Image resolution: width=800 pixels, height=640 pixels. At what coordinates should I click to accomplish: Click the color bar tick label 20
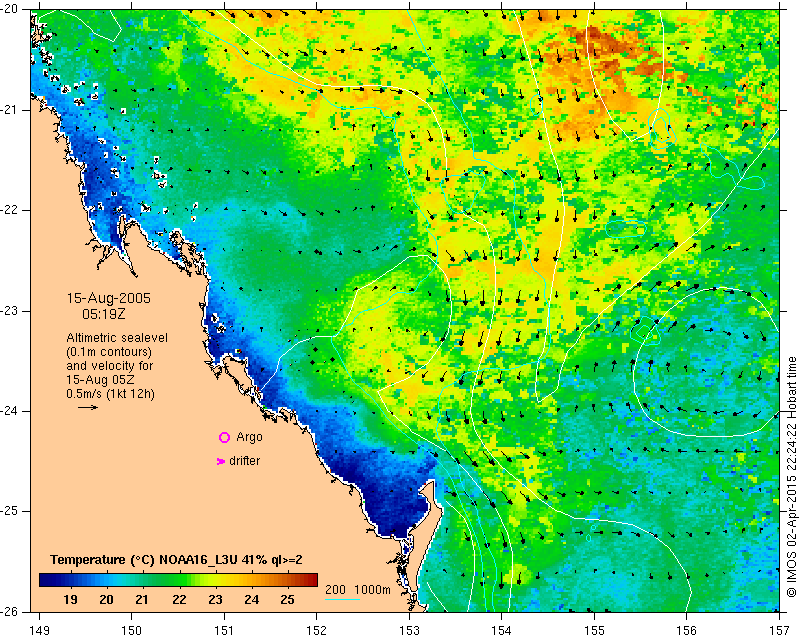point(106,599)
